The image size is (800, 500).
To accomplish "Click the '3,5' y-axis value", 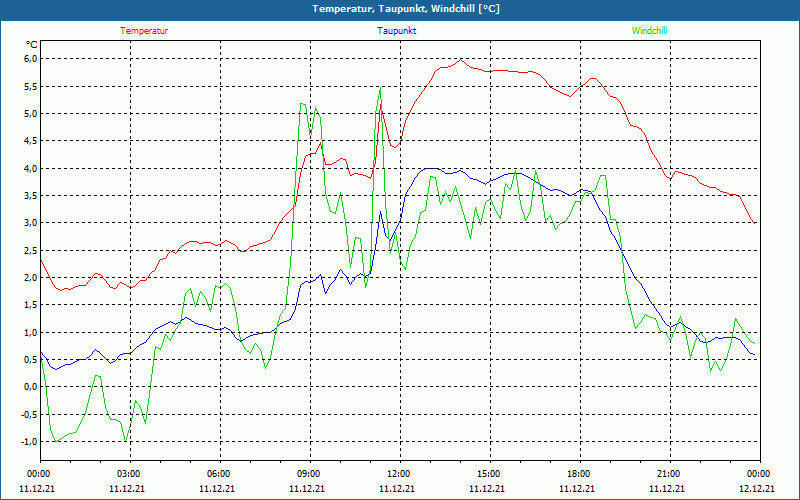I will (x=31, y=195).
